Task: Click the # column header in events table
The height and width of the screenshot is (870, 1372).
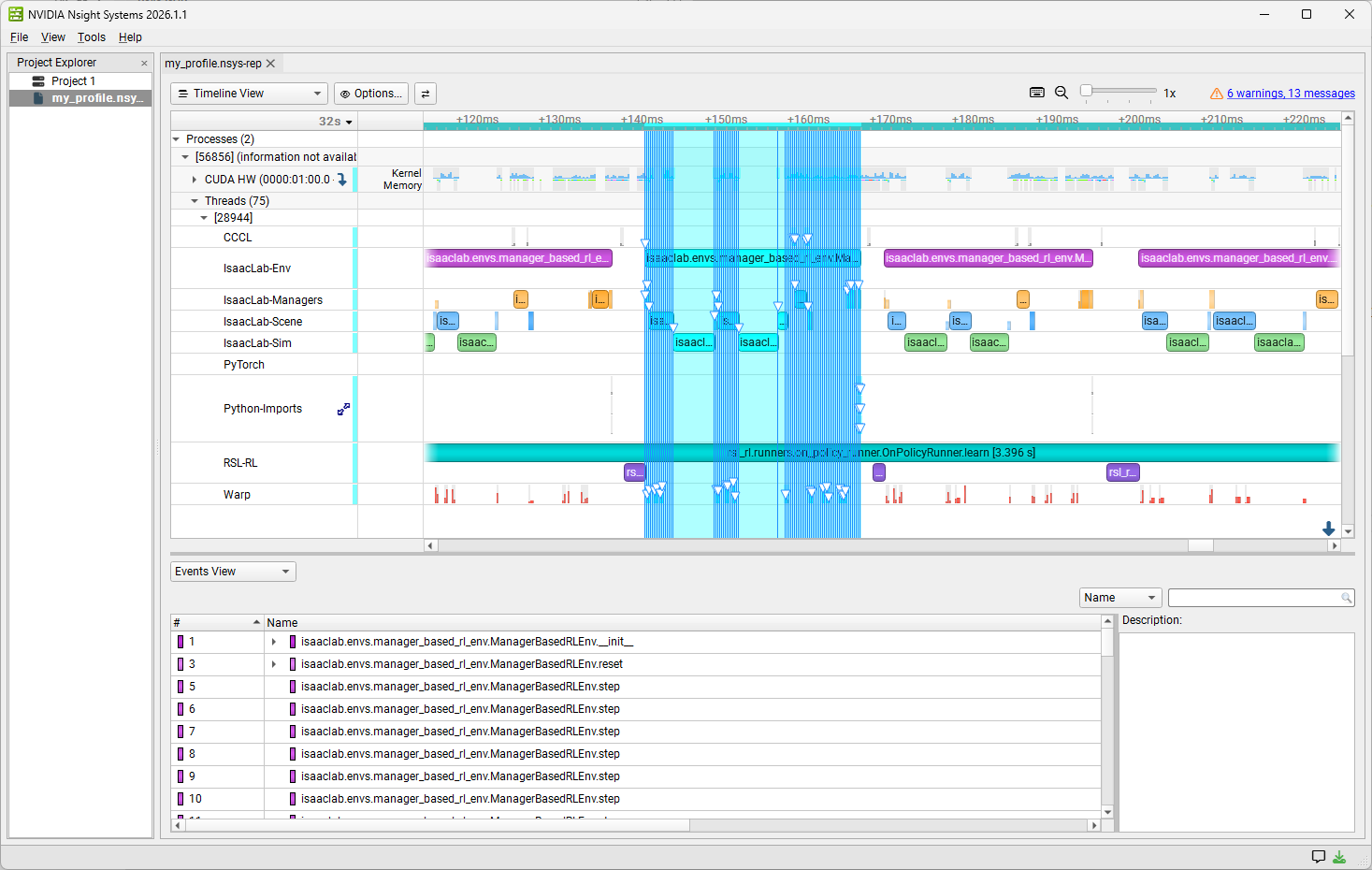Action: 217,623
